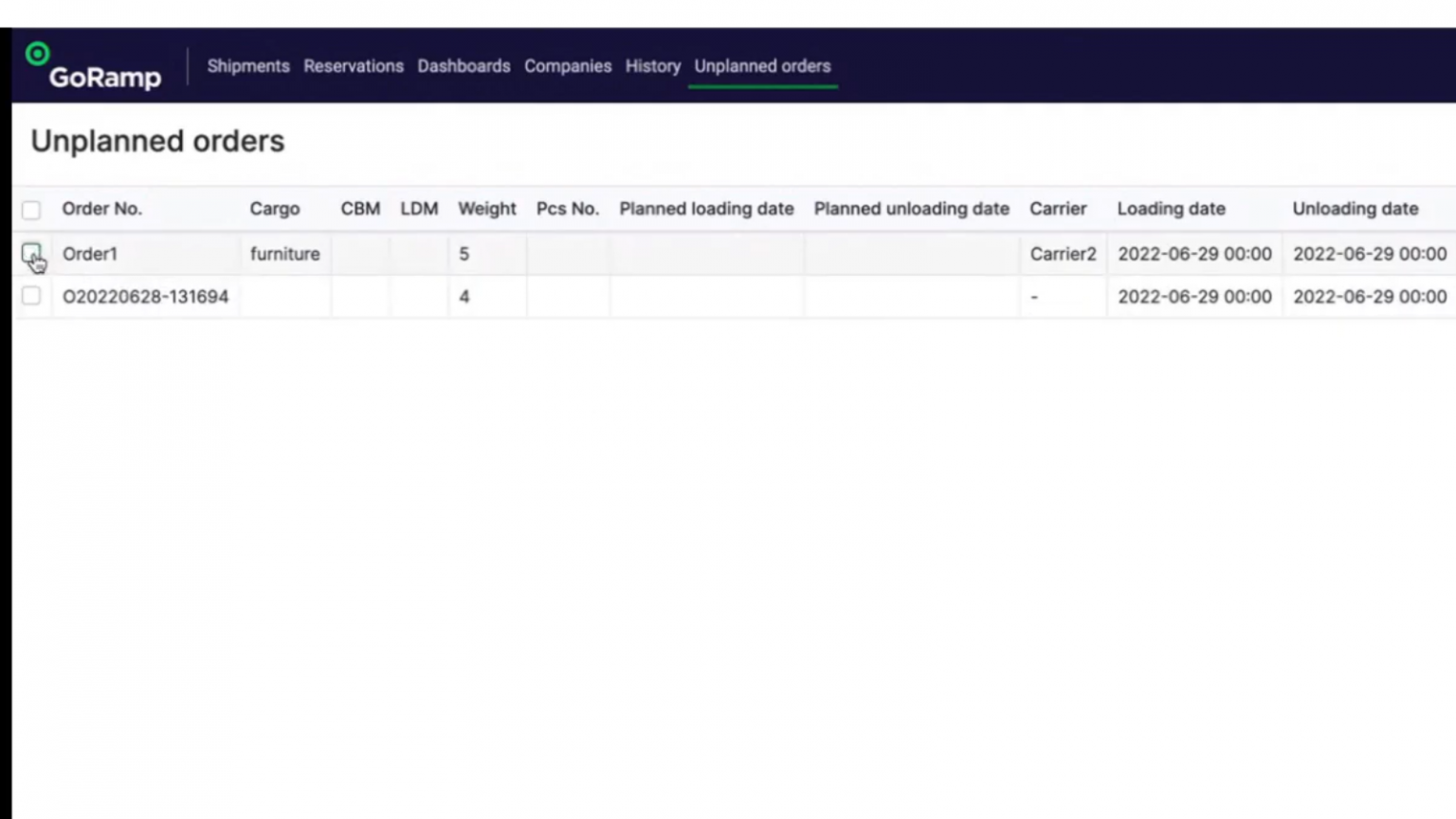Switch to the Reservations tab

(x=354, y=66)
